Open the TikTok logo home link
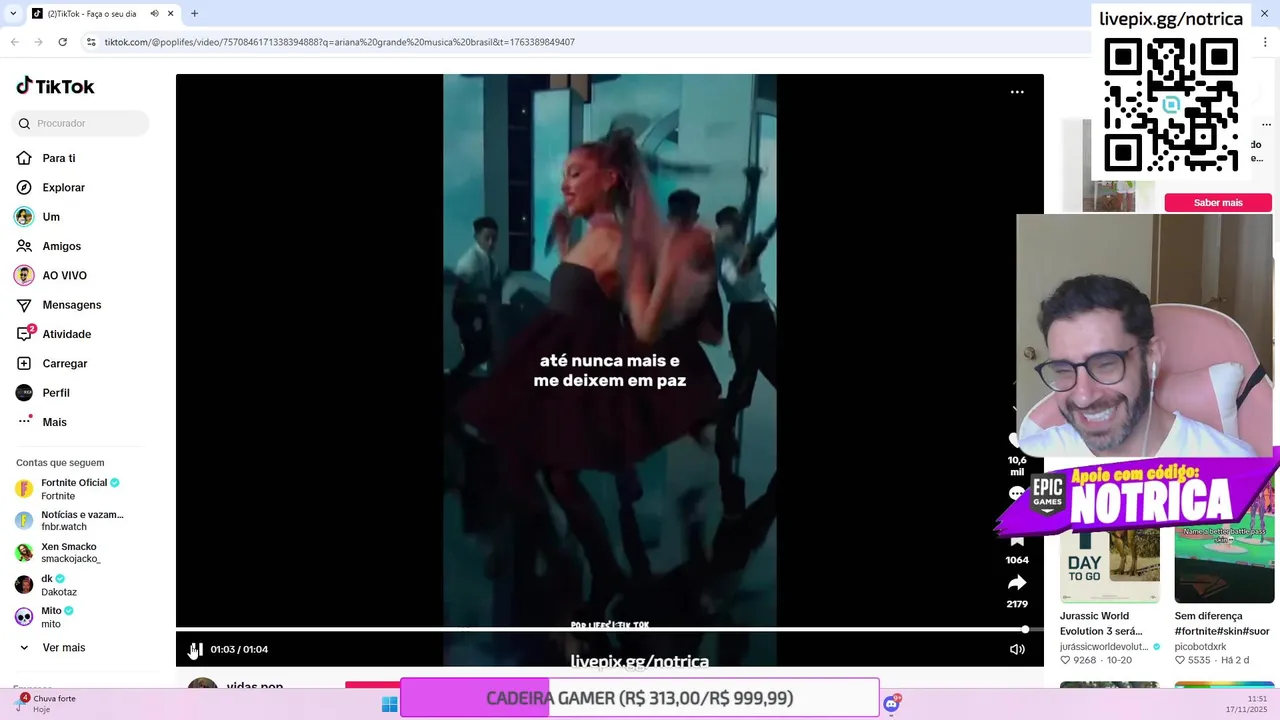Image resolution: width=1280 pixels, height=720 pixels. coord(55,86)
